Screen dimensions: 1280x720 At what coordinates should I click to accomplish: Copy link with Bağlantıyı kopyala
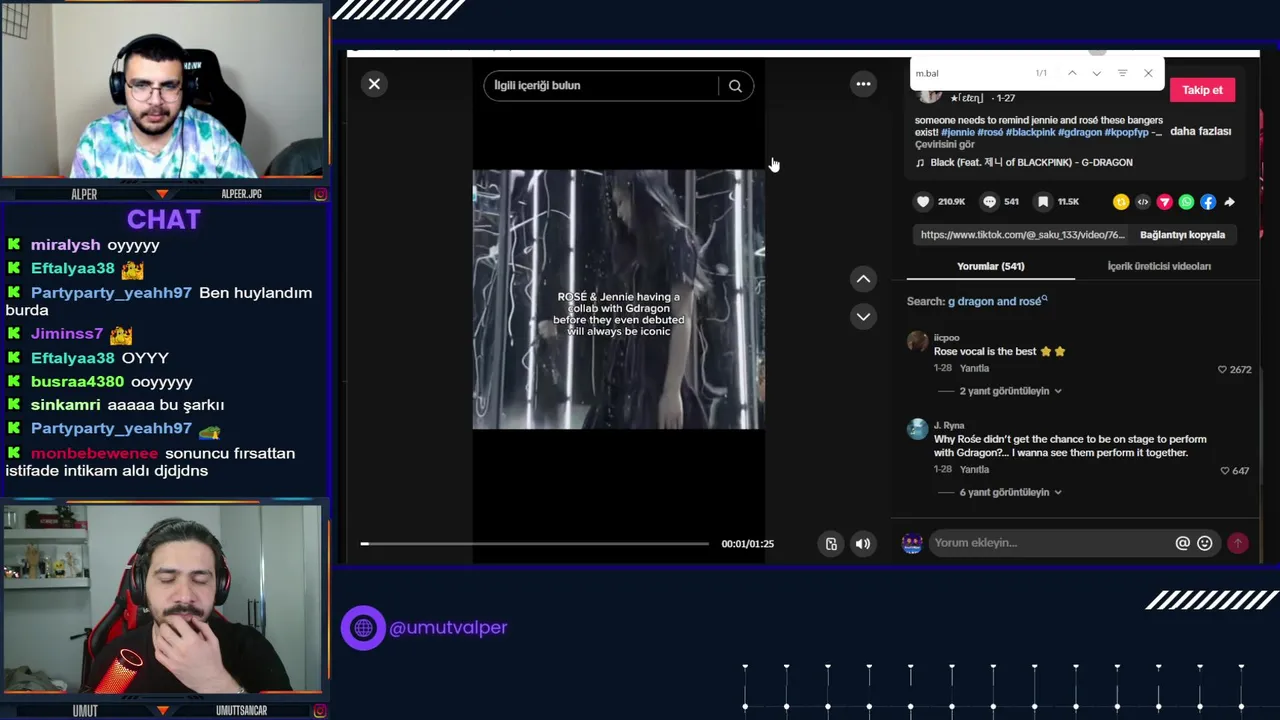click(1182, 235)
